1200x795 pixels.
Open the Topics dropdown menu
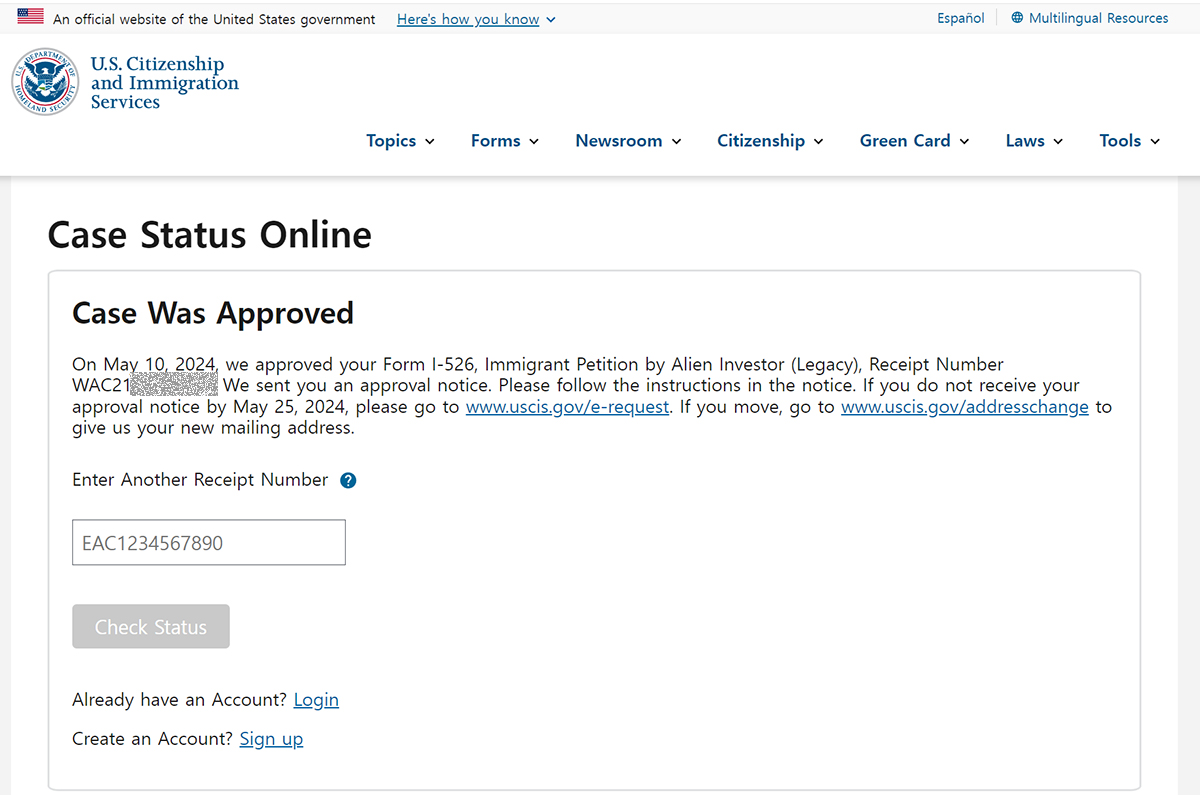tap(400, 141)
